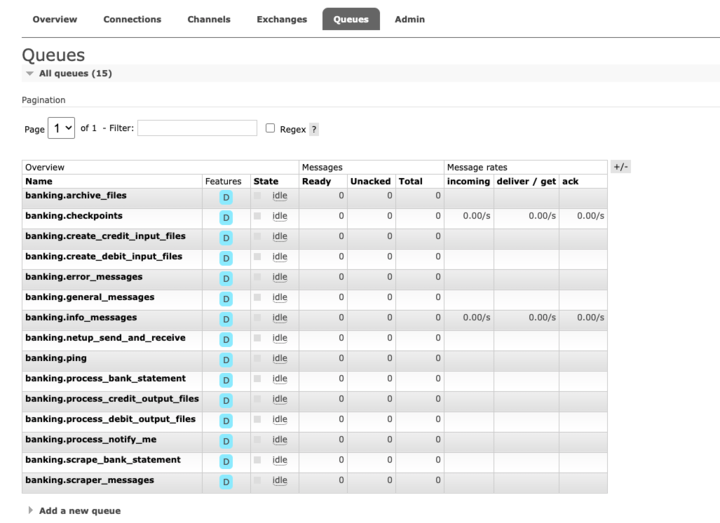
Task: Click the state indicator square for banking.scraper_messages
Action: tap(257, 480)
